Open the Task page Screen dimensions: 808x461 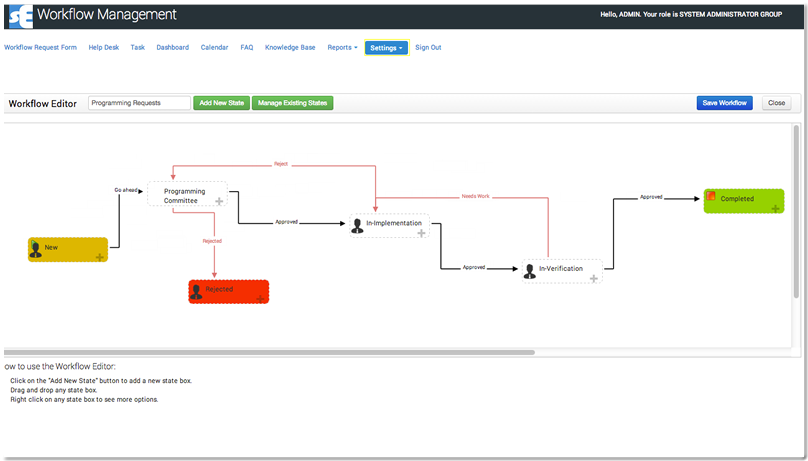[x=138, y=47]
